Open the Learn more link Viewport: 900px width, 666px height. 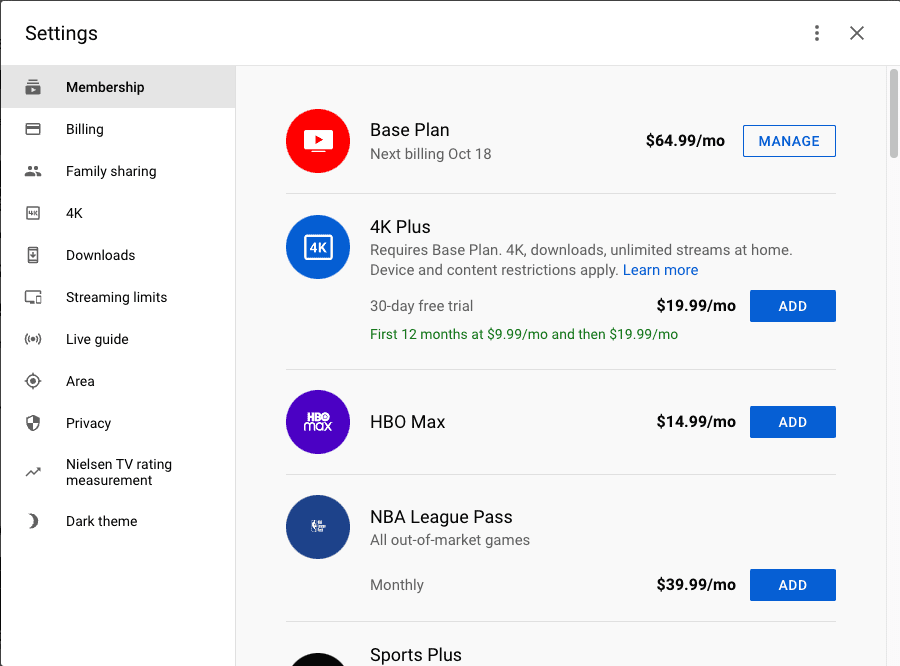point(660,270)
